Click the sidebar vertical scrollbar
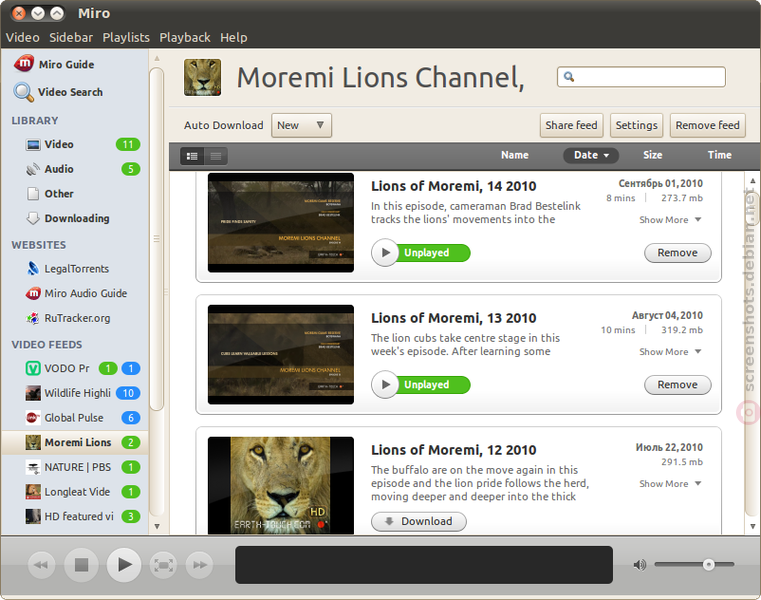 point(156,240)
